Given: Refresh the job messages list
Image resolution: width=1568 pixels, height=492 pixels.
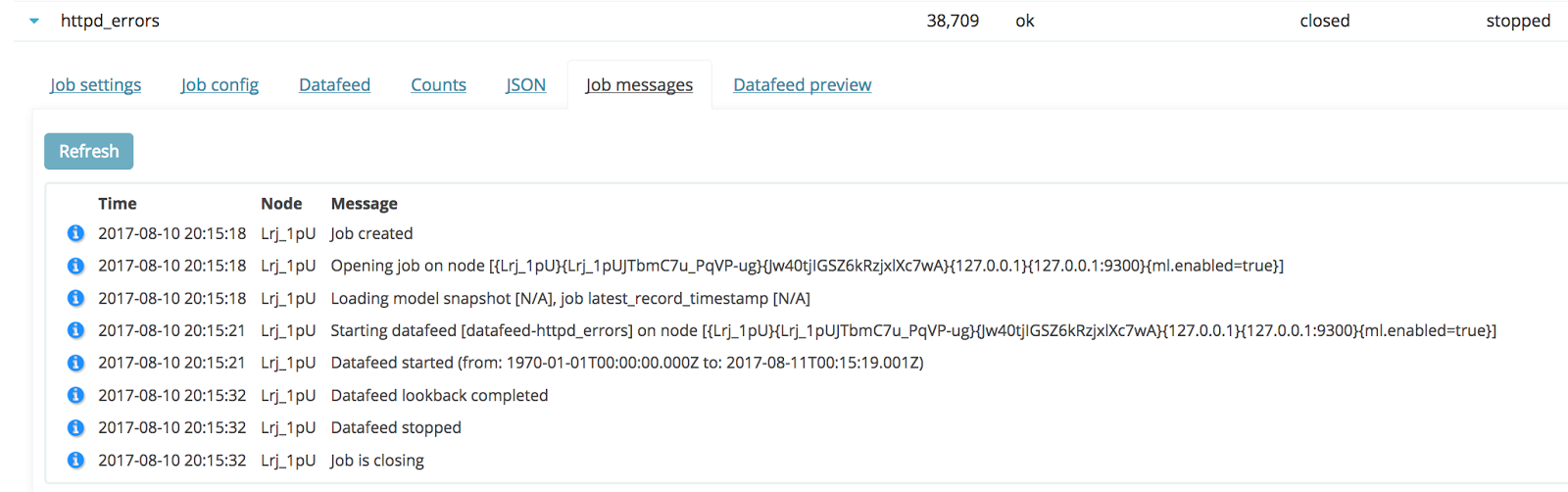Looking at the screenshot, I should point(89,151).
